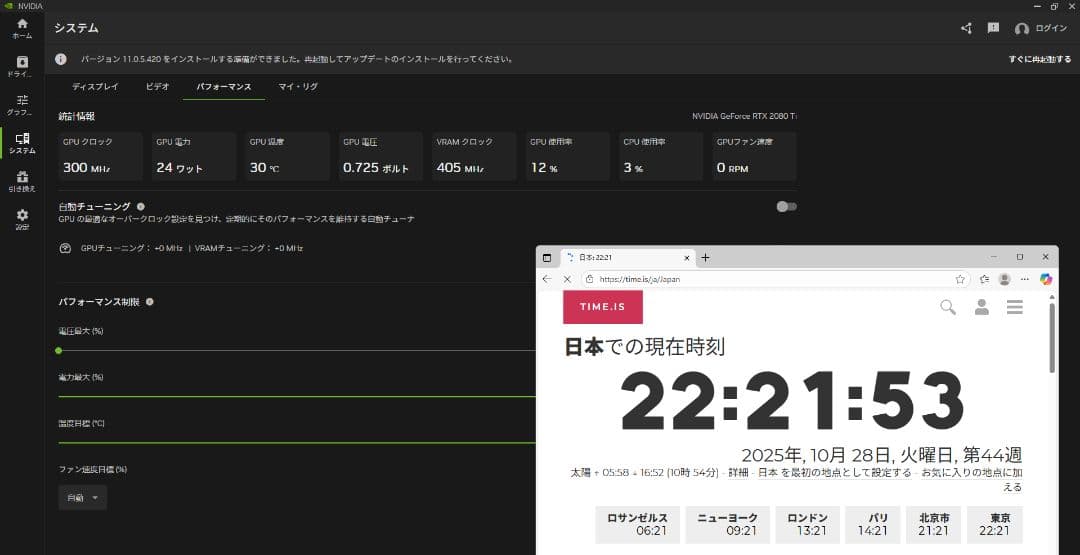Click the 電力最大 slider track
This screenshot has width=1080, height=555.
(297, 397)
